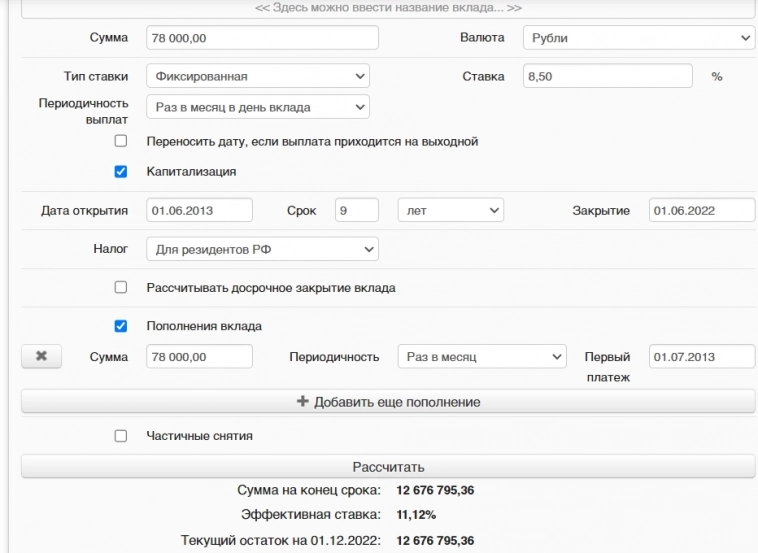Open the Валюта dropdown showing Рубли
The height and width of the screenshot is (553, 758).
click(638, 38)
